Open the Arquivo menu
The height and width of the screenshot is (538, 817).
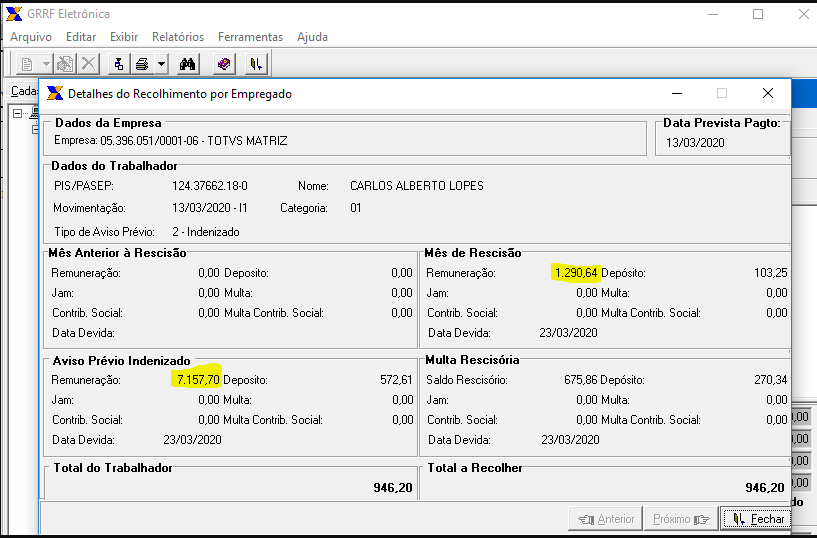(31, 37)
